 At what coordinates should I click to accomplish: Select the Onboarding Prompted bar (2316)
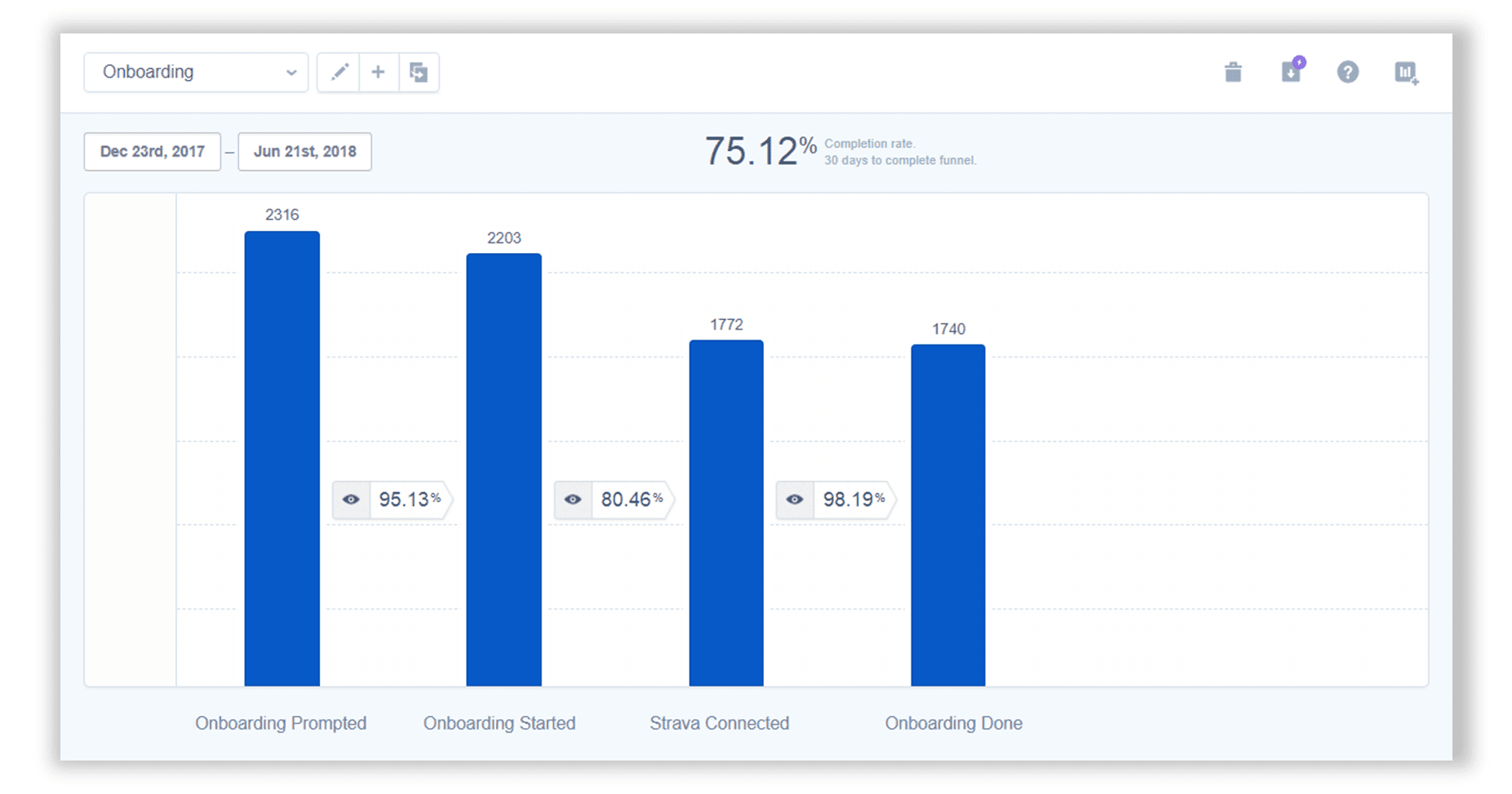point(282,458)
